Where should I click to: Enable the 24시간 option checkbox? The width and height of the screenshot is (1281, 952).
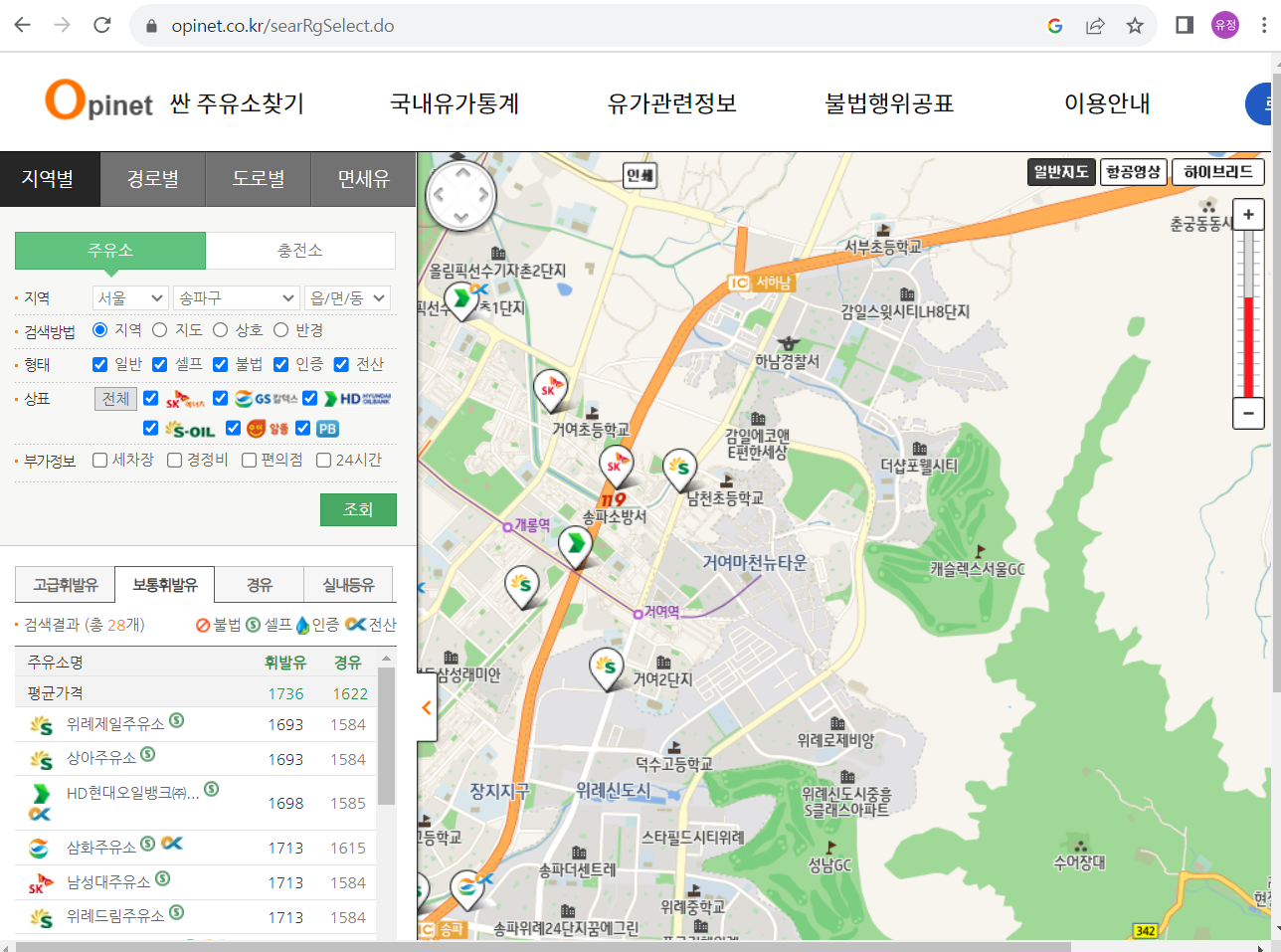(x=323, y=460)
